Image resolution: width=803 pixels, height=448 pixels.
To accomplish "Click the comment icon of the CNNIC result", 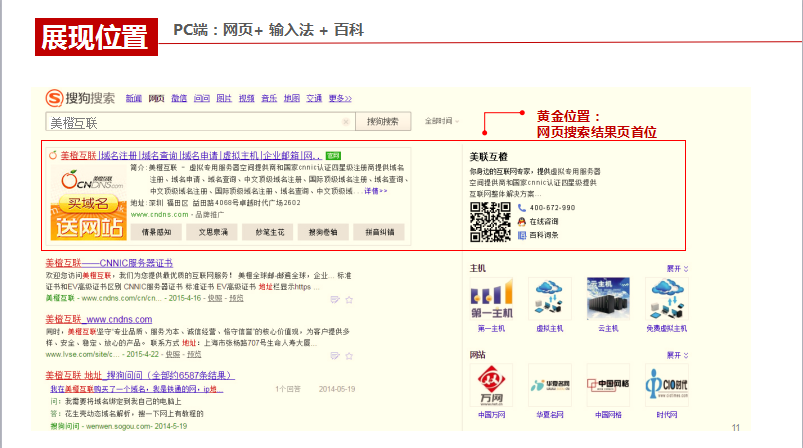I will tap(335, 300).
